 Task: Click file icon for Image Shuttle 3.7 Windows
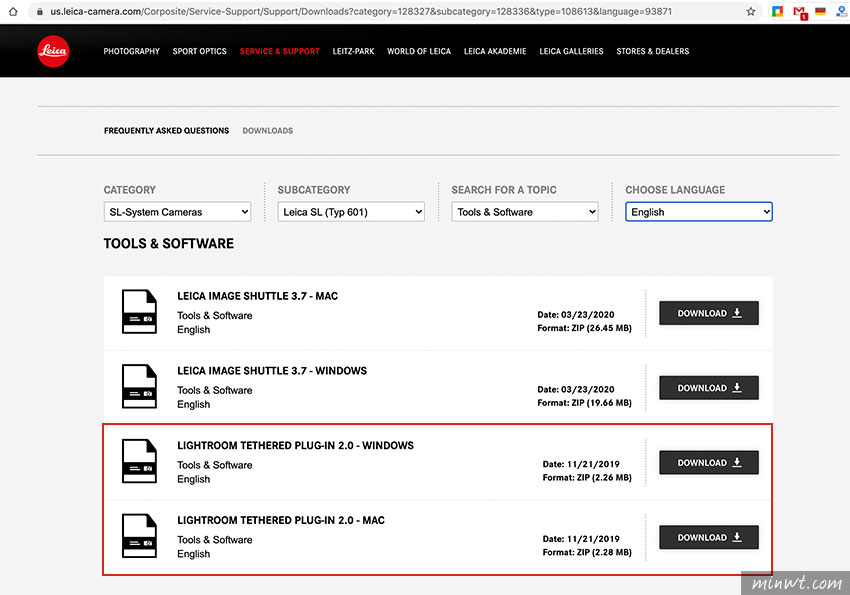click(x=139, y=386)
